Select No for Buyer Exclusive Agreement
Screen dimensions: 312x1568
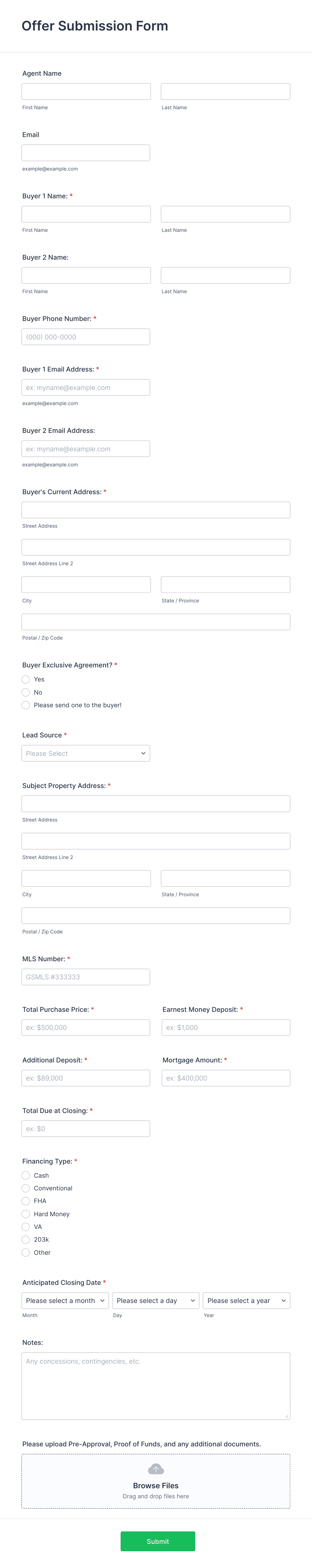click(x=26, y=692)
